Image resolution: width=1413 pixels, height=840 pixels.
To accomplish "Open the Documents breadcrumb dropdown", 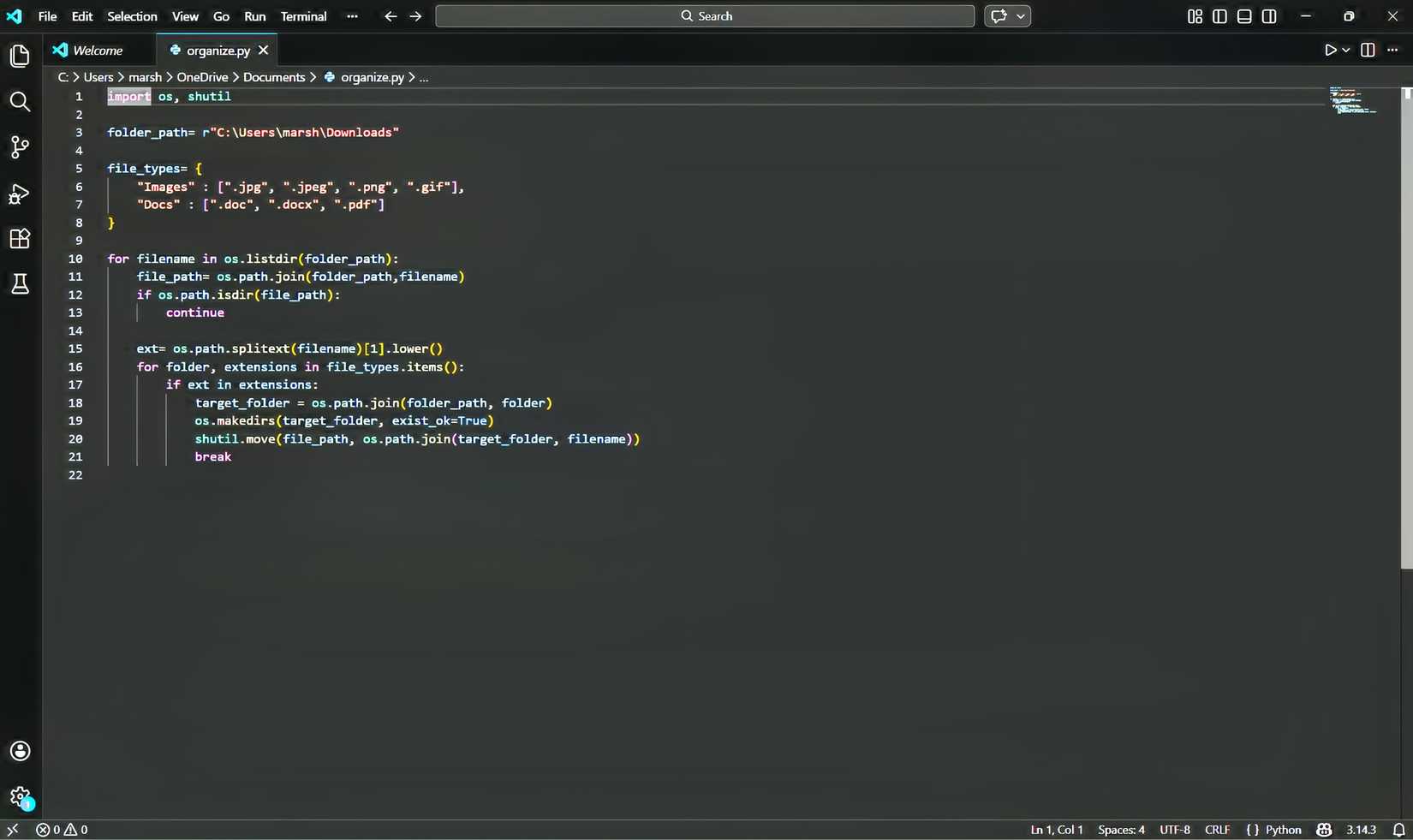I will coord(274,77).
